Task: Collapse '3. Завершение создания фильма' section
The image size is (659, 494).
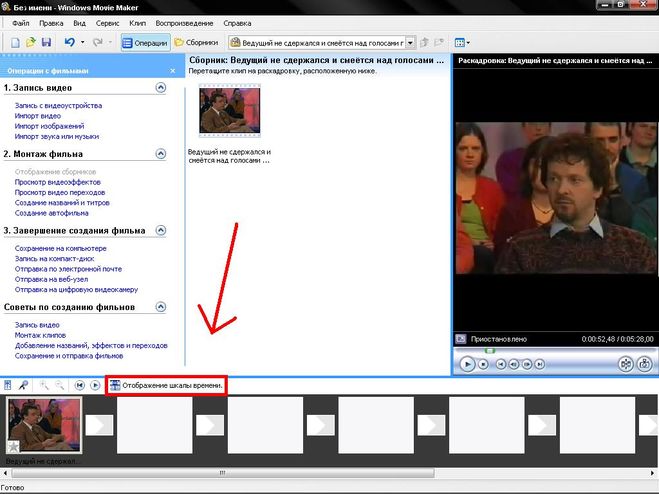Action: [161, 230]
